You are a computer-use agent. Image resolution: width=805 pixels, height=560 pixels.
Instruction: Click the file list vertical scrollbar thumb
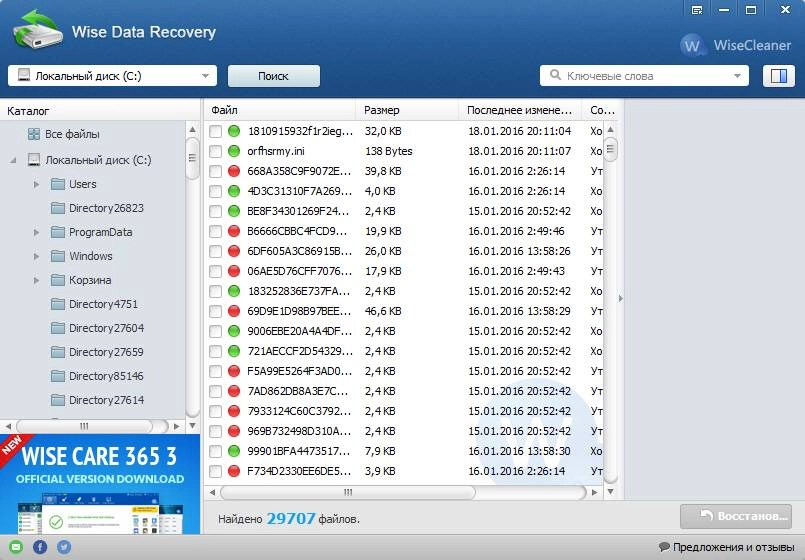pyautogui.click(x=610, y=149)
